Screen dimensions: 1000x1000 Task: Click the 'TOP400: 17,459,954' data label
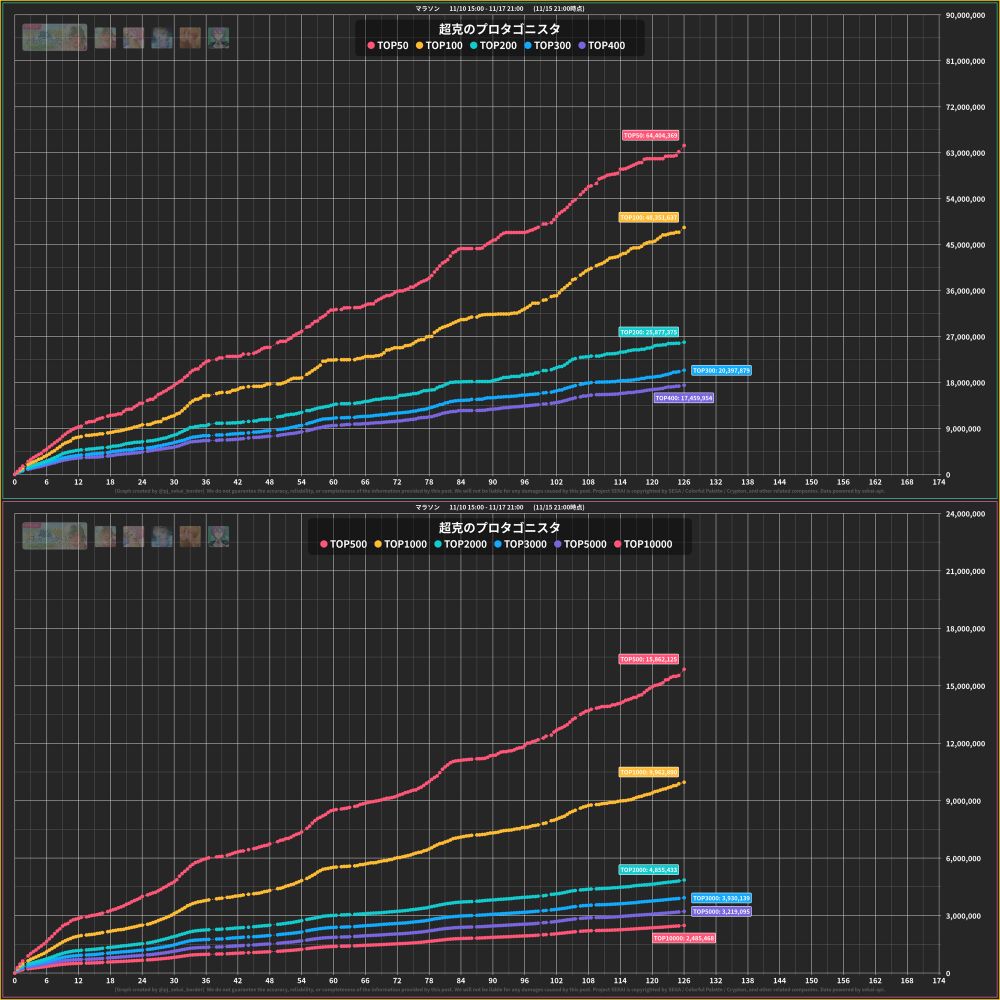[x=684, y=398]
